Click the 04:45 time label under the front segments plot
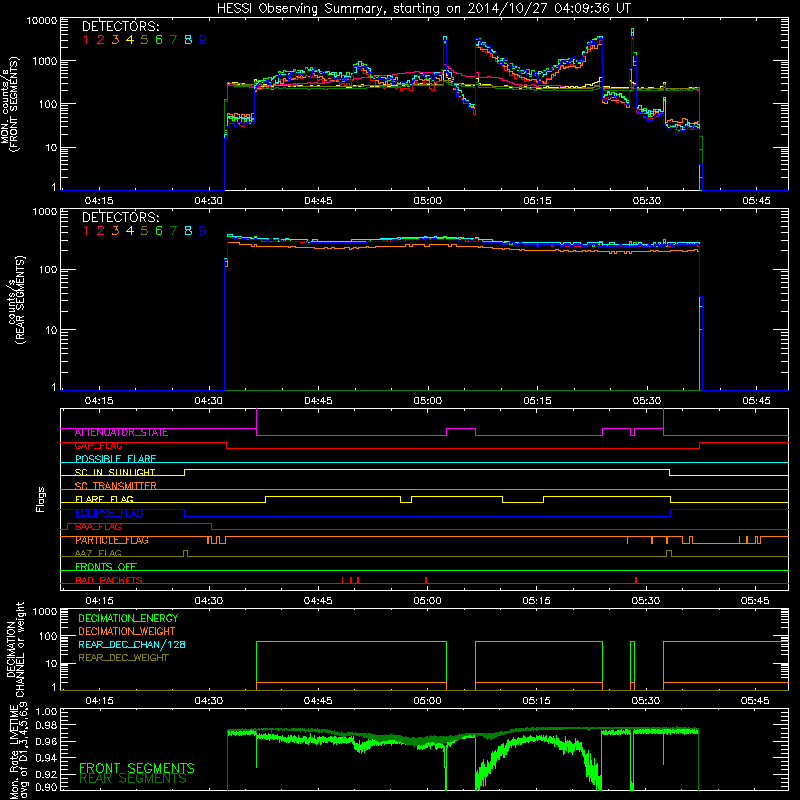 [x=318, y=201]
